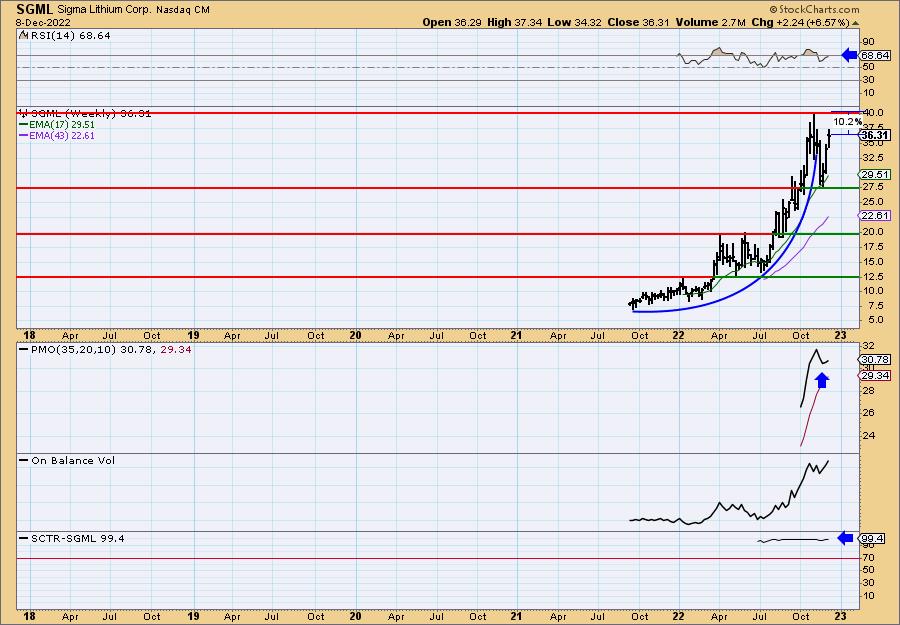Click the High 37.34 value
Viewport: 900px width, 625px height.
coord(514,22)
